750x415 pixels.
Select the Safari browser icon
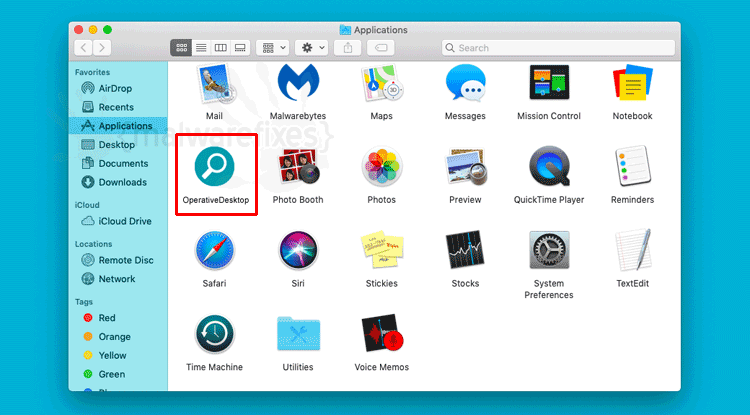(214, 250)
